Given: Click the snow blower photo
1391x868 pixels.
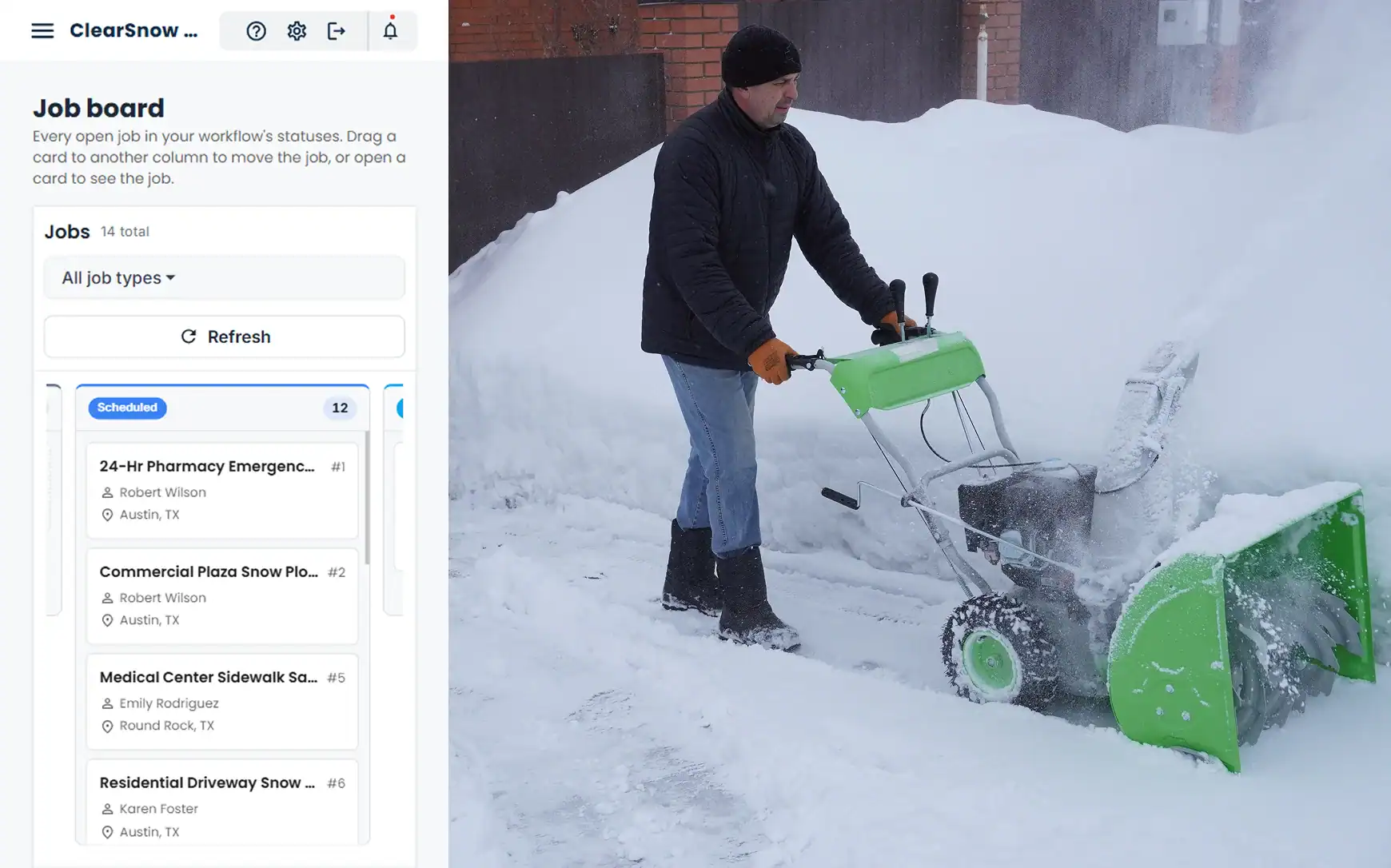Looking at the screenshot, I should tap(919, 434).
